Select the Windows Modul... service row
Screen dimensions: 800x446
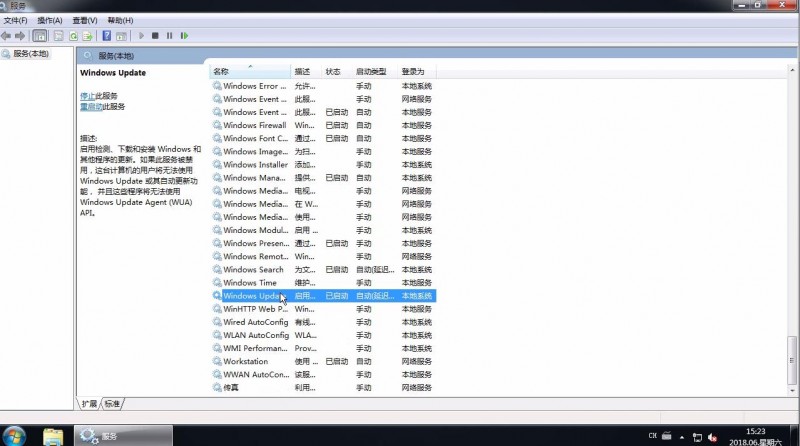click(323, 230)
